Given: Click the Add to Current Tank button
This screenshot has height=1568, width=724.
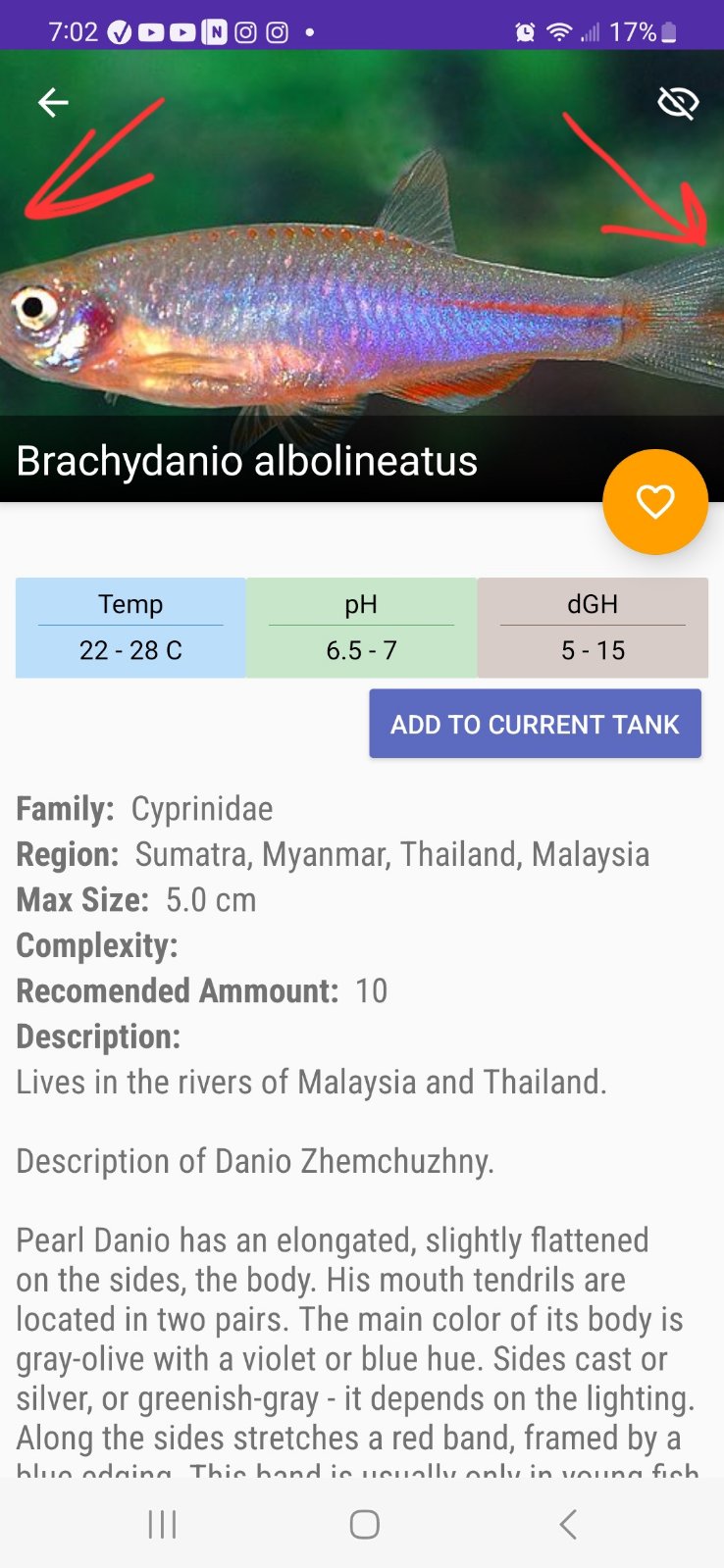Looking at the screenshot, I should click(x=535, y=724).
